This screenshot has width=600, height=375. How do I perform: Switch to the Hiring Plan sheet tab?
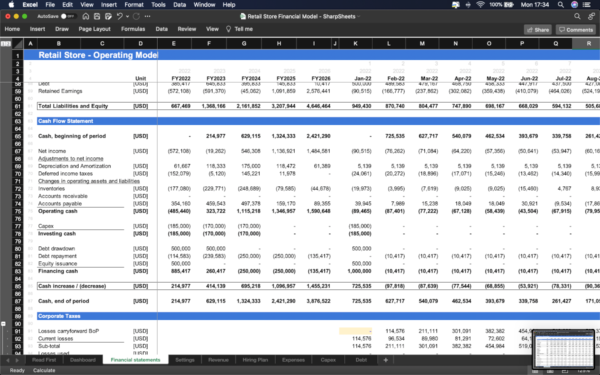point(255,360)
